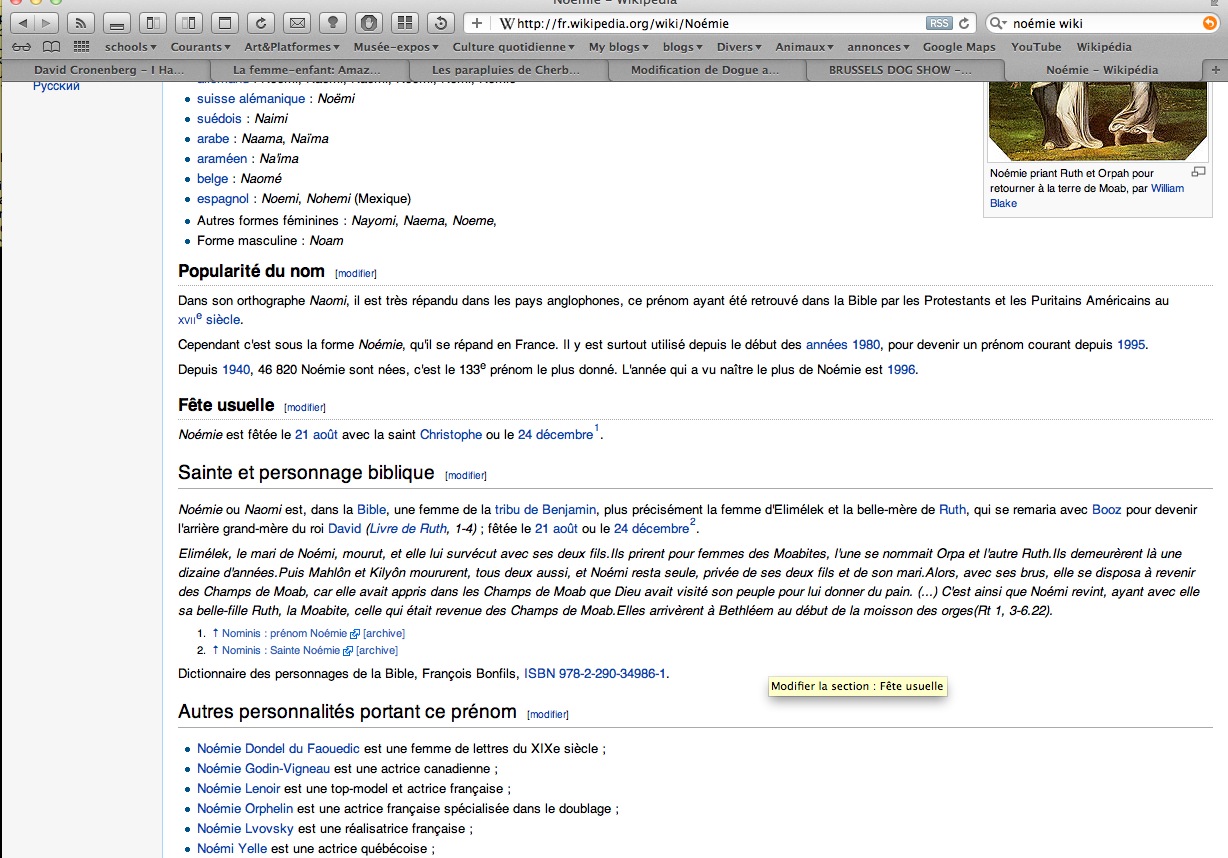Open Top Sites grid icon in bookmarks bar
This screenshot has width=1228, height=858.
(82, 47)
